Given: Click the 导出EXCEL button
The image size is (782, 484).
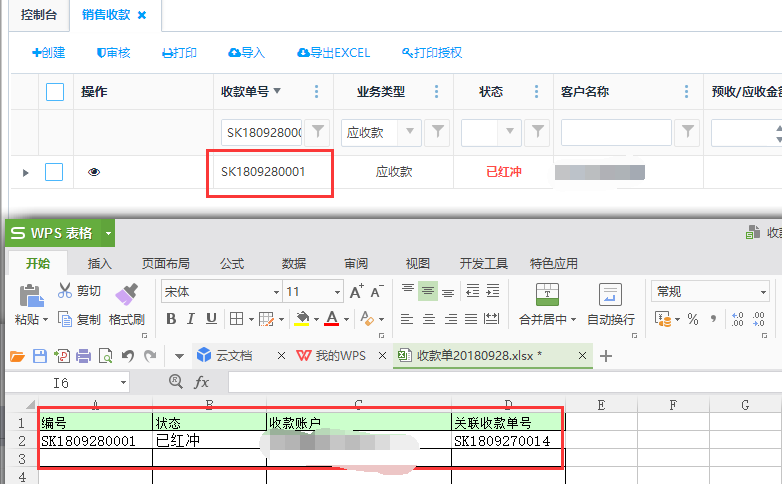Looking at the screenshot, I should [x=333, y=53].
